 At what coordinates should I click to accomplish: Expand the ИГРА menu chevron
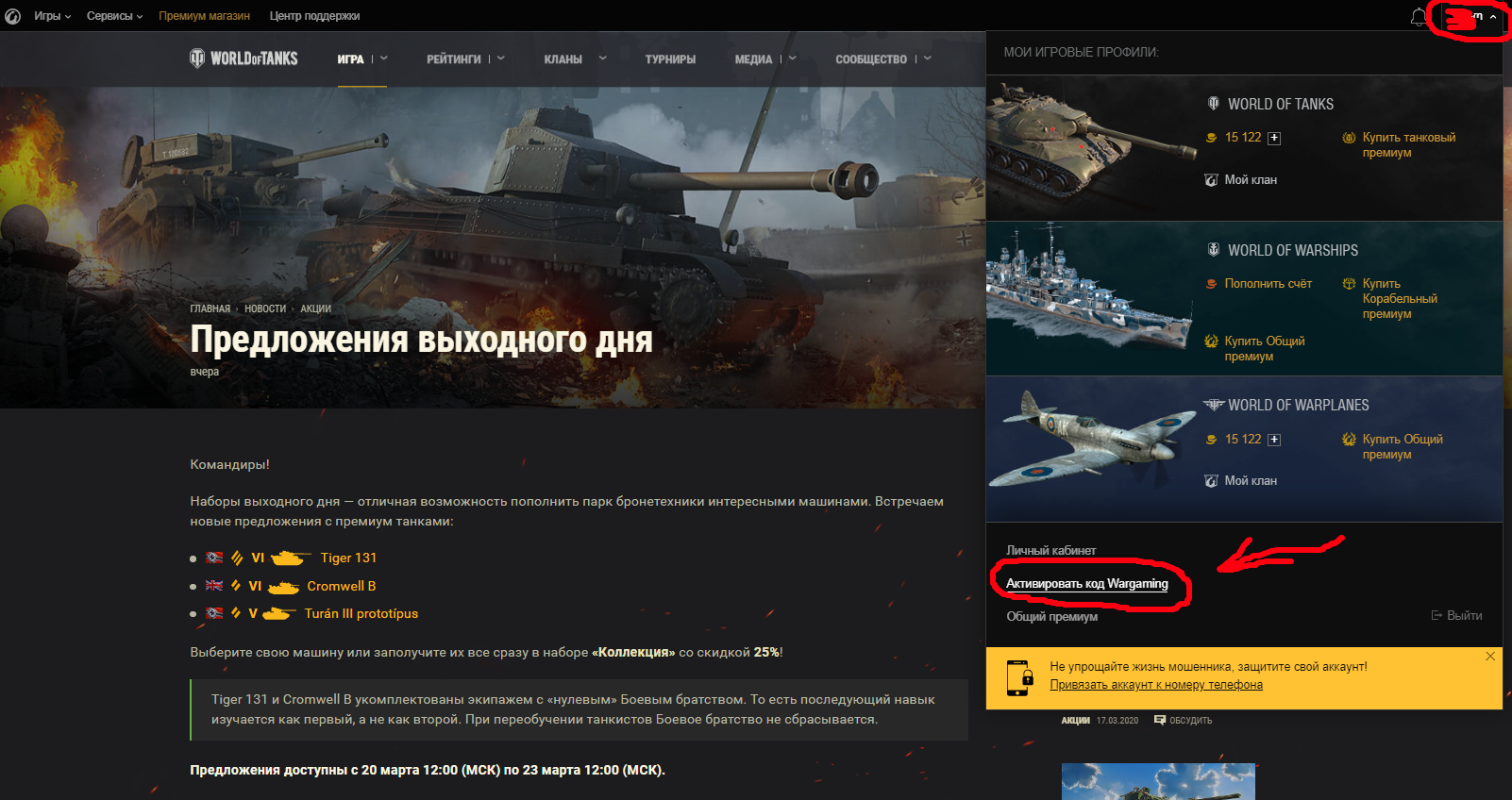click(x=384, y=58)
